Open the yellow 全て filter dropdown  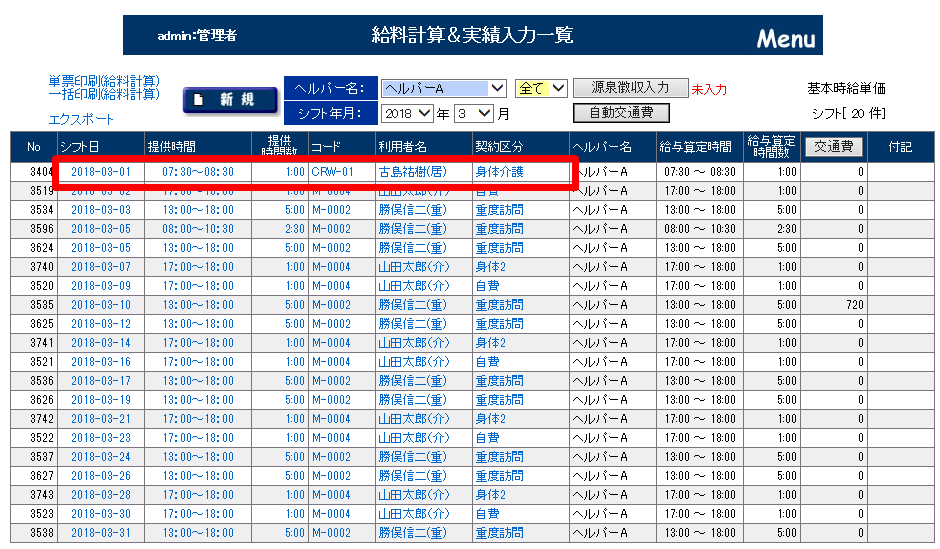pos(541,89)
